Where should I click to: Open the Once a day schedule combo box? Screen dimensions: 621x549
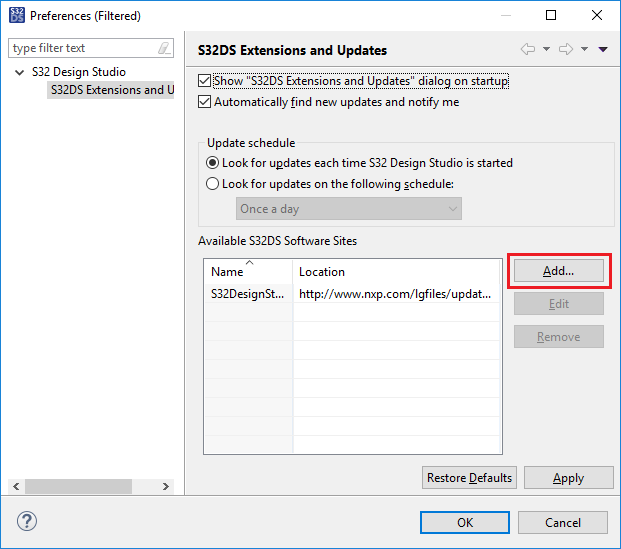tap(349, 209)
